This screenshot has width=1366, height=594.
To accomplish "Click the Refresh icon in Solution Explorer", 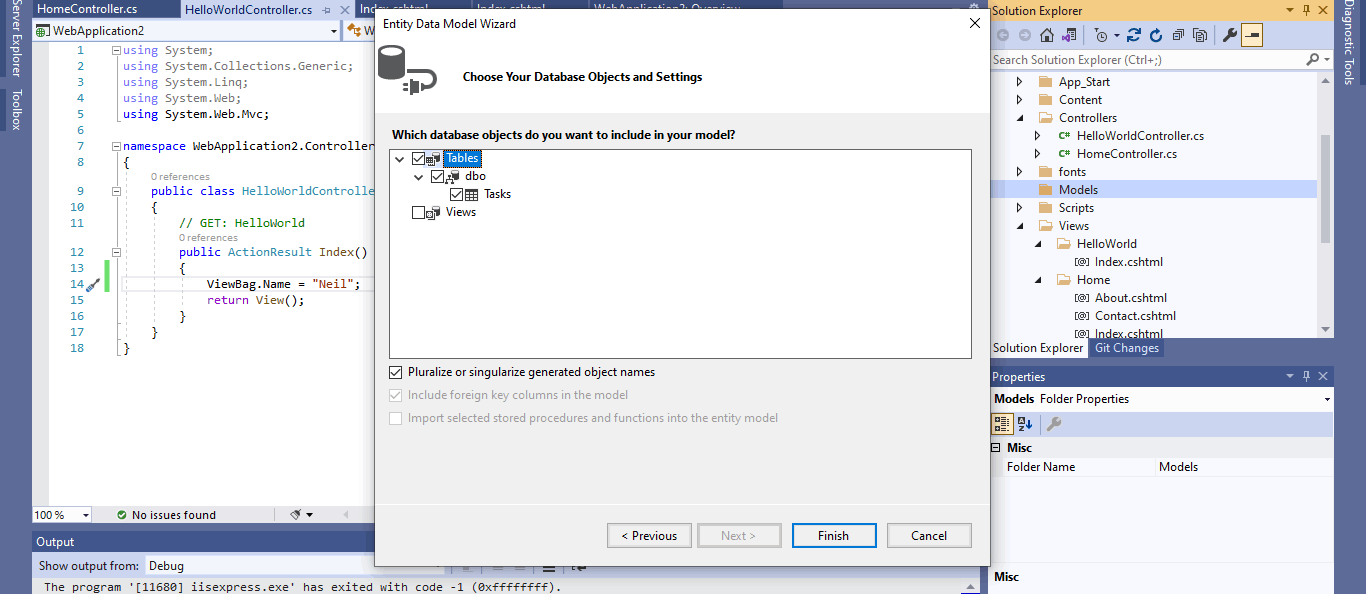I will [1156, 35].
